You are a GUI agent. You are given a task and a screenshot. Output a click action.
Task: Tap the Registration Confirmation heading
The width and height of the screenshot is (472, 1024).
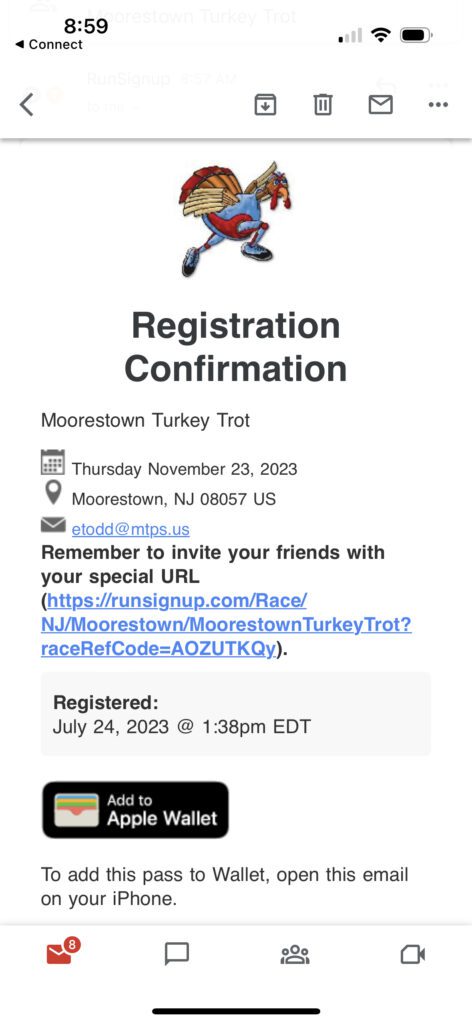pos(236,347)
